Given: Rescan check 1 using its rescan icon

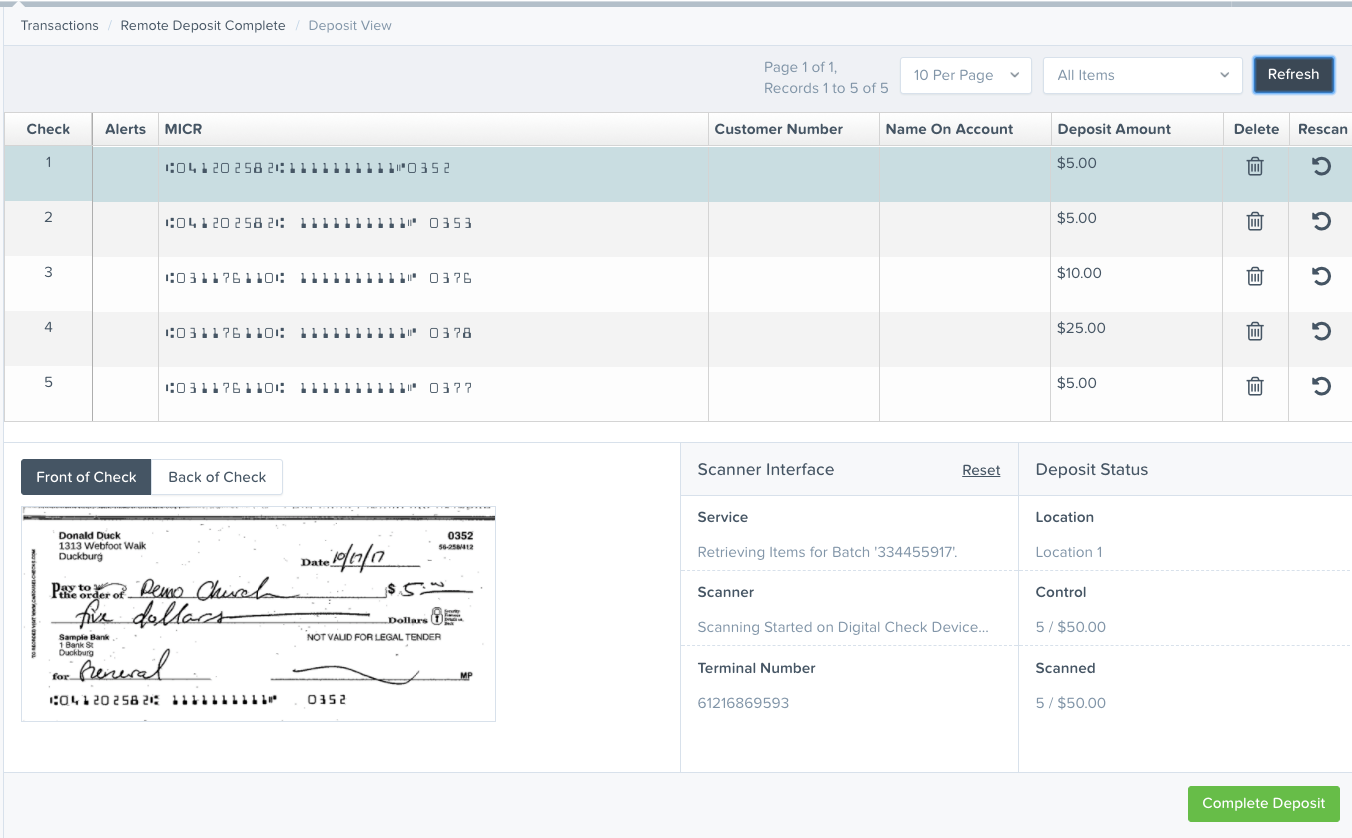Looking at the screenshot, I should pyautogui.click(x=1321, y=166).
